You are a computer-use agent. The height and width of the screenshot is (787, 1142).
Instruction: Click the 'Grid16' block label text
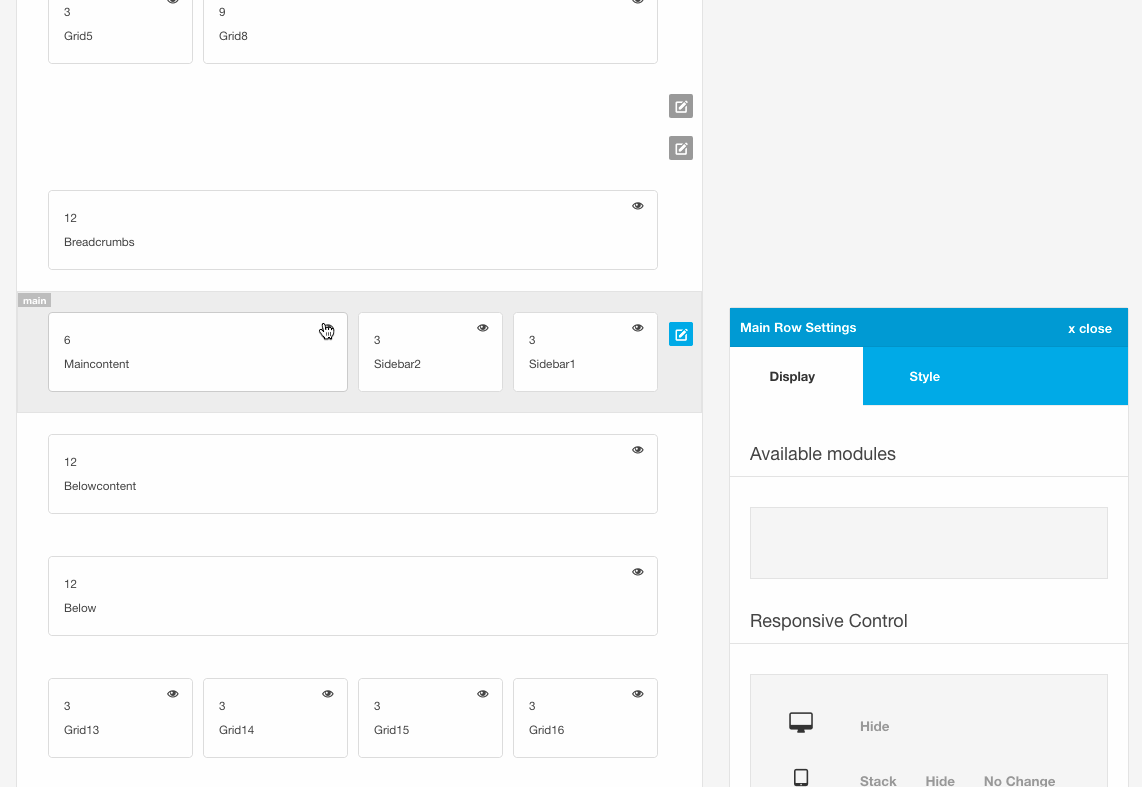point(546,730)
